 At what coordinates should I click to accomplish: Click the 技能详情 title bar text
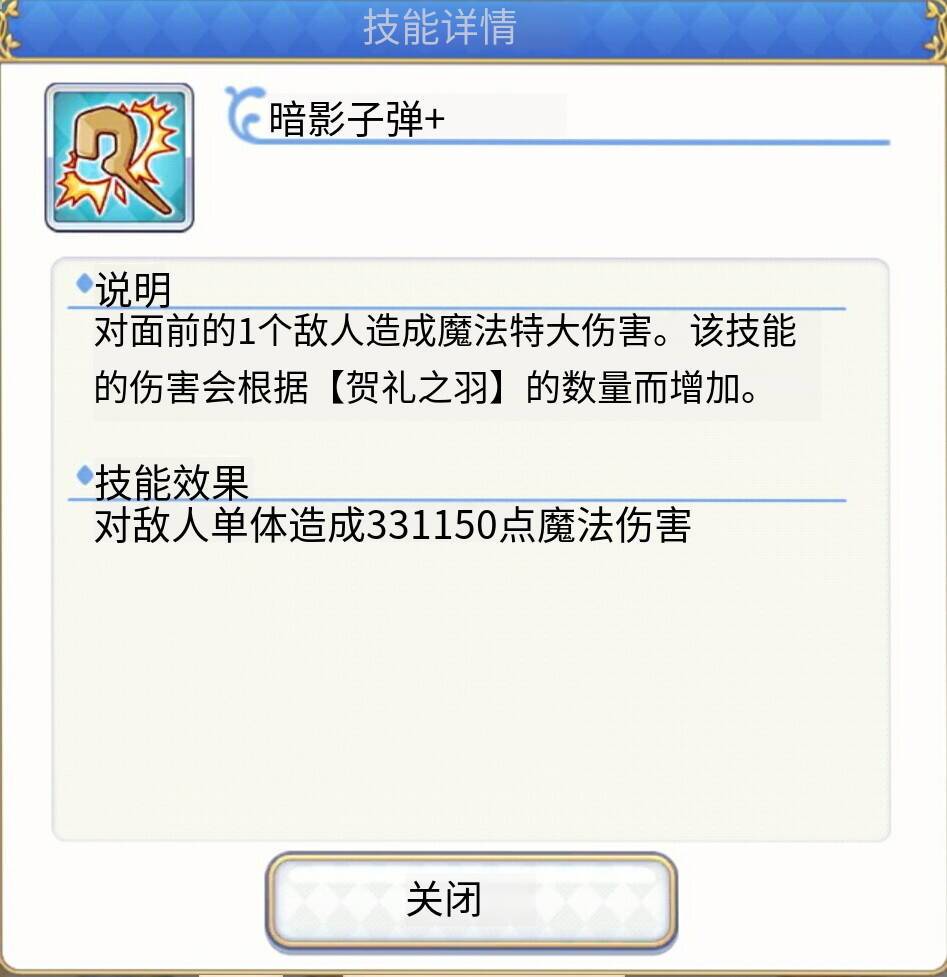440,27
